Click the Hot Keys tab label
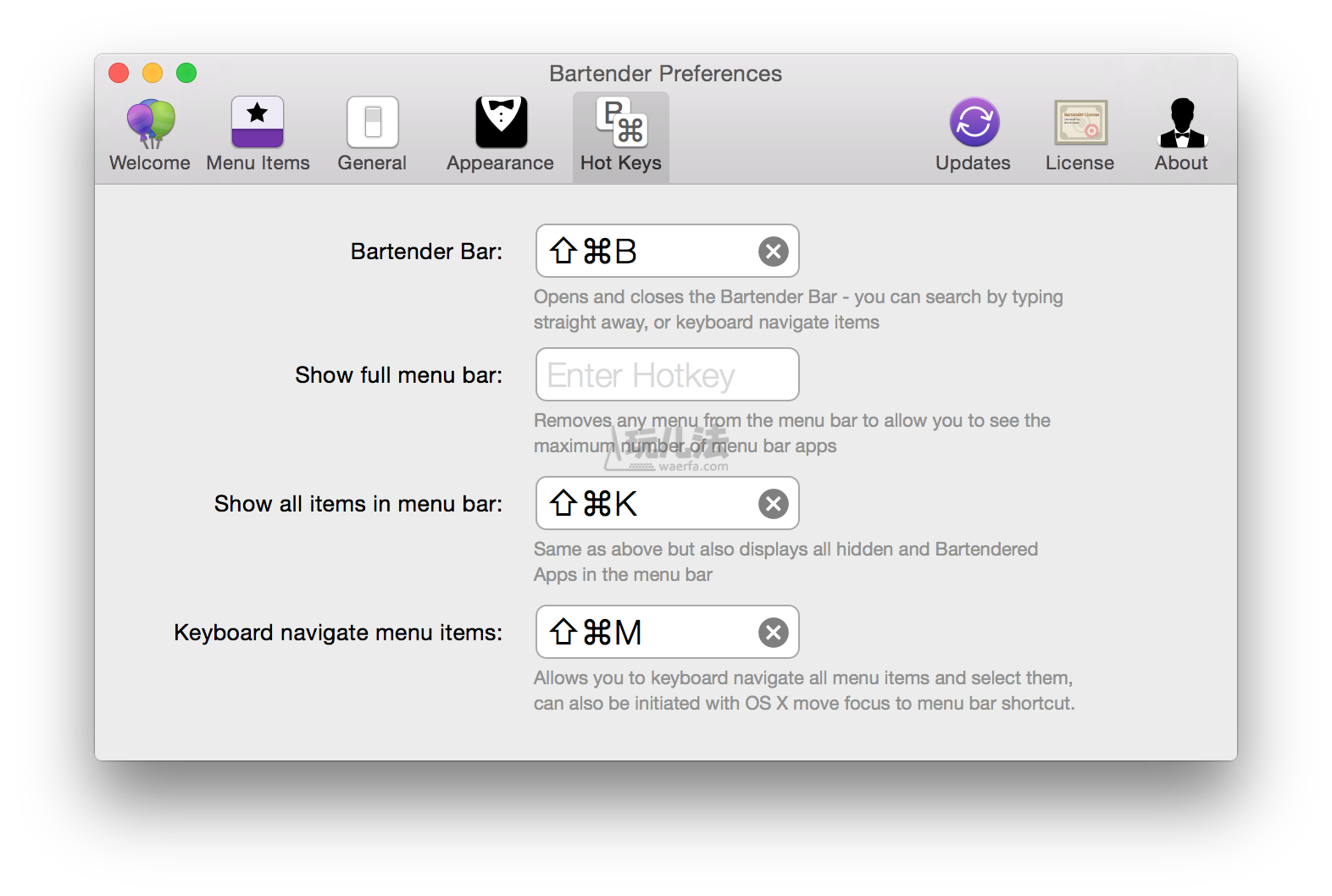The image size is (1332, 896). pyautogui.click(x=621, y=163)
